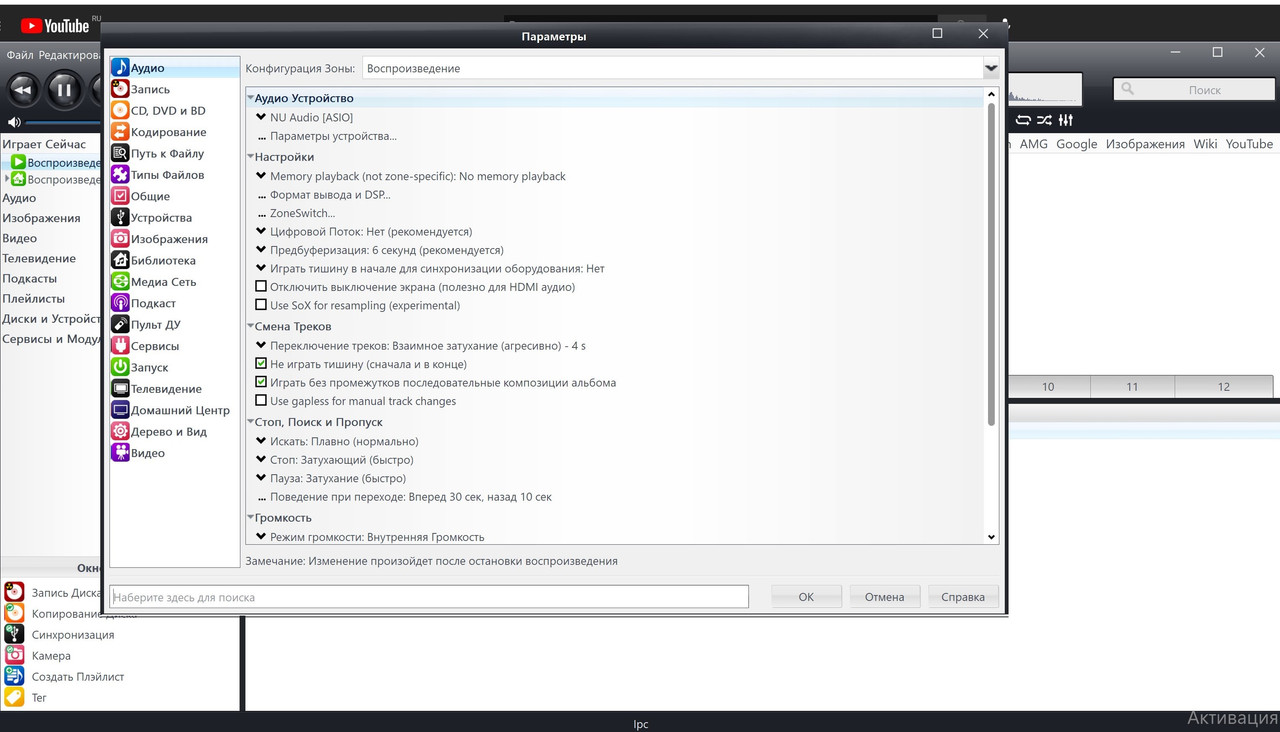Open Изображения in the Параметры sidebar
1280x732 pixels.
click(169, 239)
